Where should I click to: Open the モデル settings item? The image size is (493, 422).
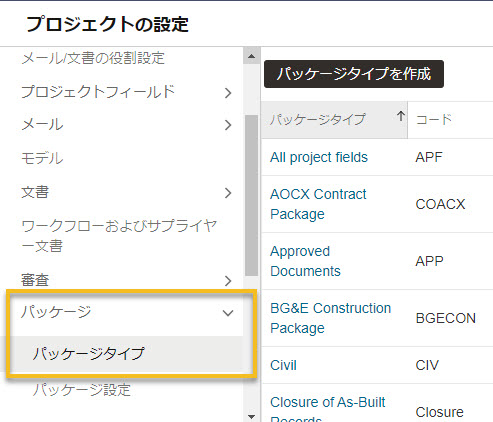pos(42,158)
